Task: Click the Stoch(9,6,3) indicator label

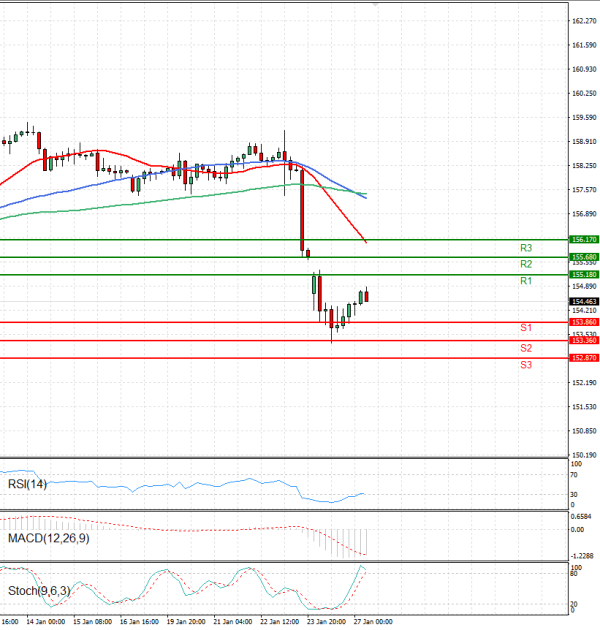Action: (x=39, y=591)
